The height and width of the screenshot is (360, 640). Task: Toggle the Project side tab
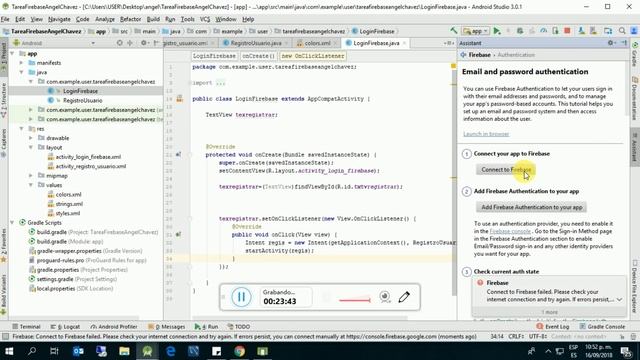click(x=4, y=57)
